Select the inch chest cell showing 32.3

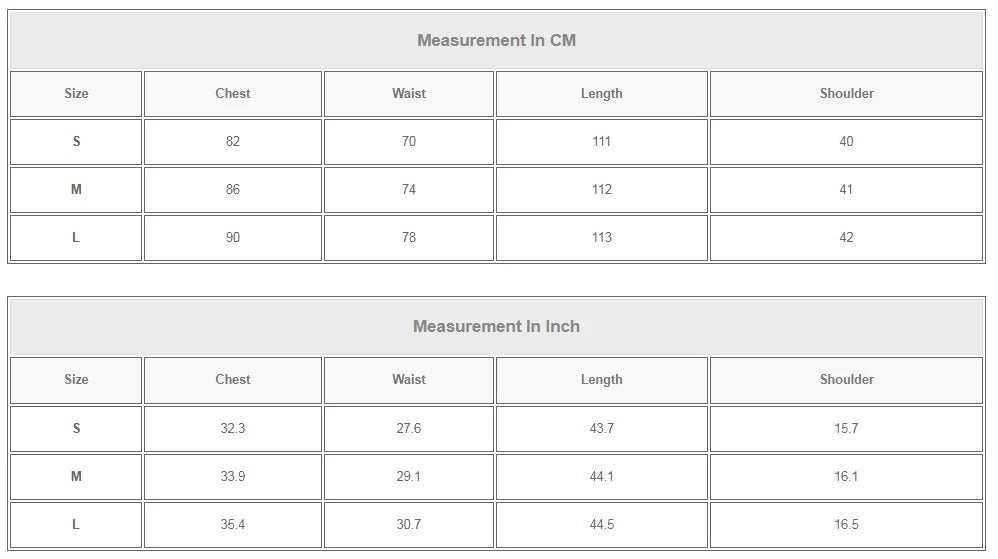pos(233,429)
